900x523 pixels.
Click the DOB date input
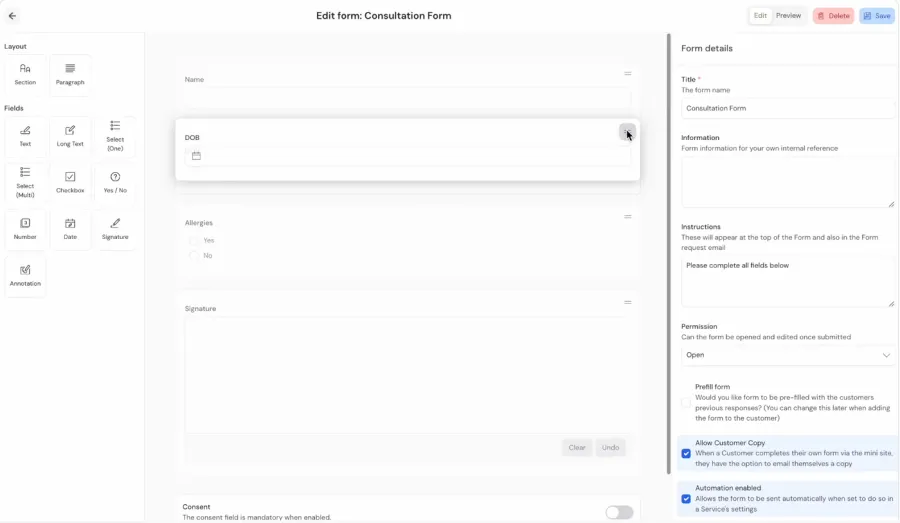408,156
